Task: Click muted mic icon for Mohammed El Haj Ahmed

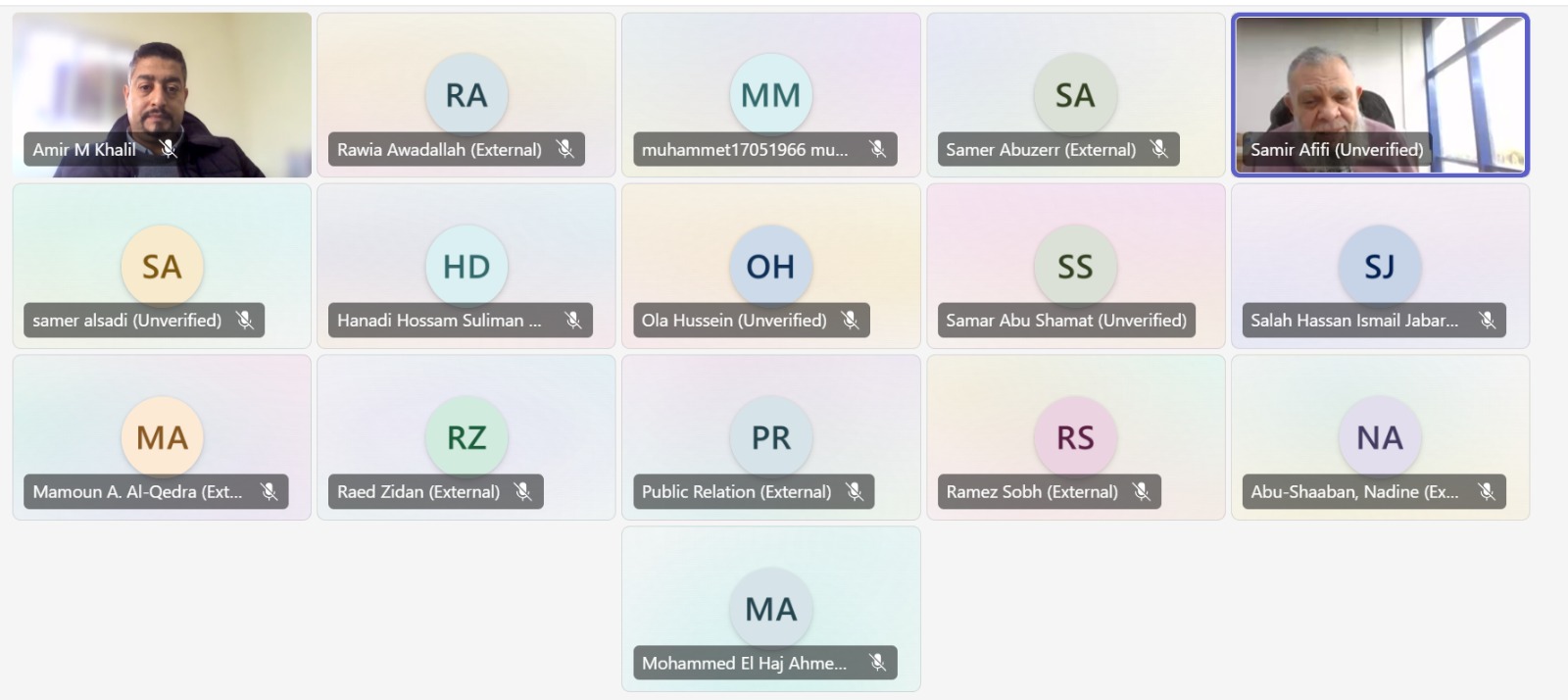Action: coord(877,663)
